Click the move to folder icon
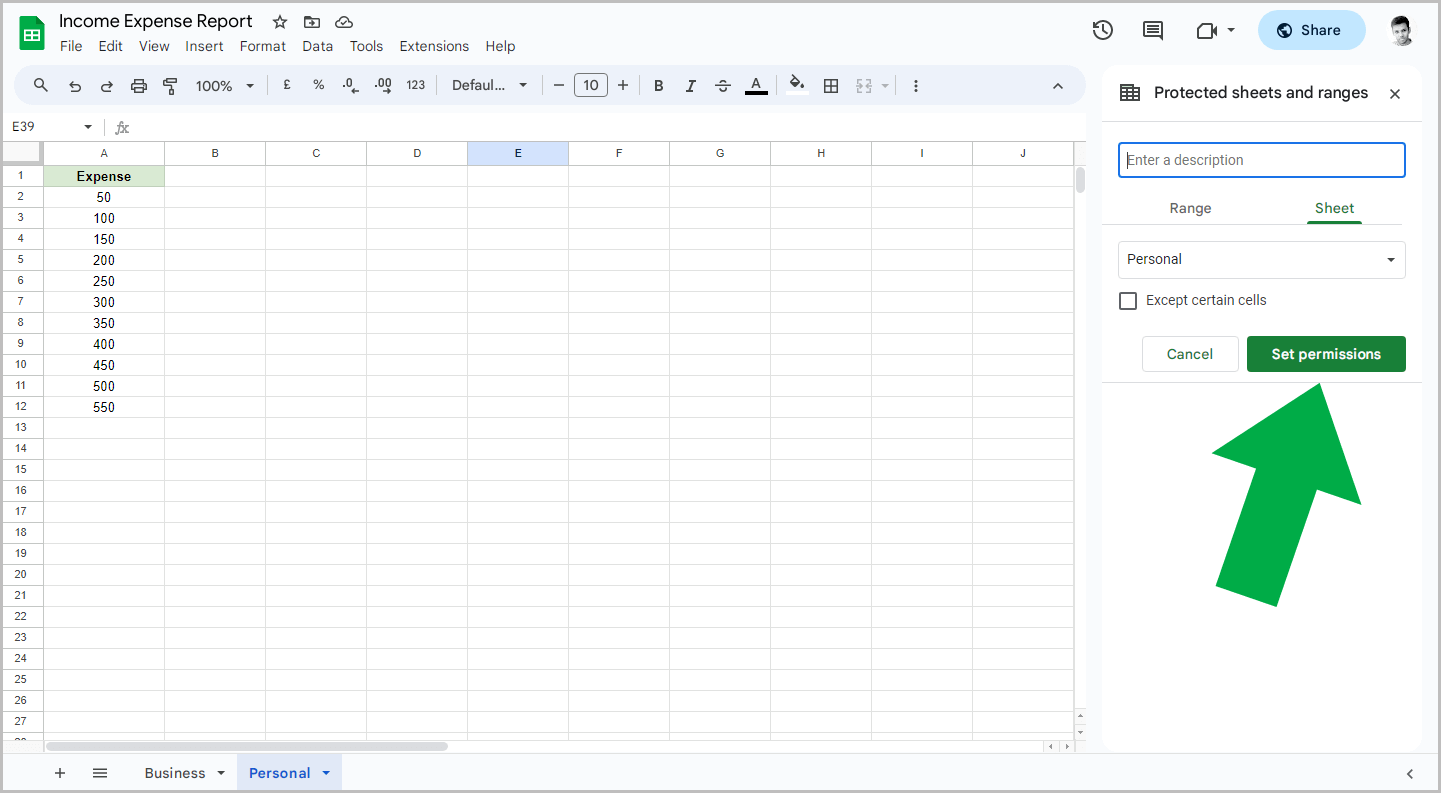Image resolution: width=1441 pixels, height=793 pixels. [312, 22]
